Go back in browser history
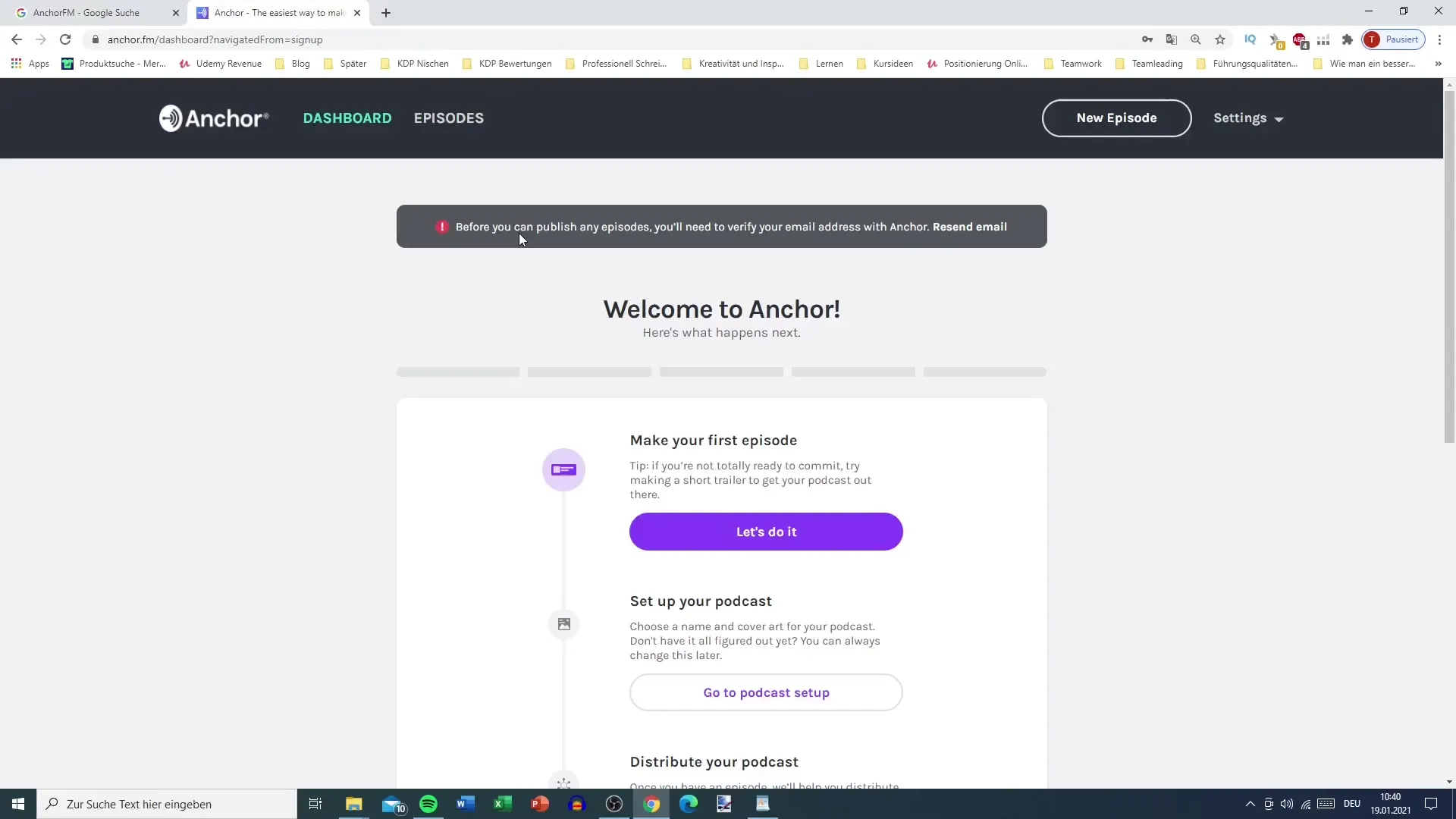1456x819 pixels. tap(17, 39)
